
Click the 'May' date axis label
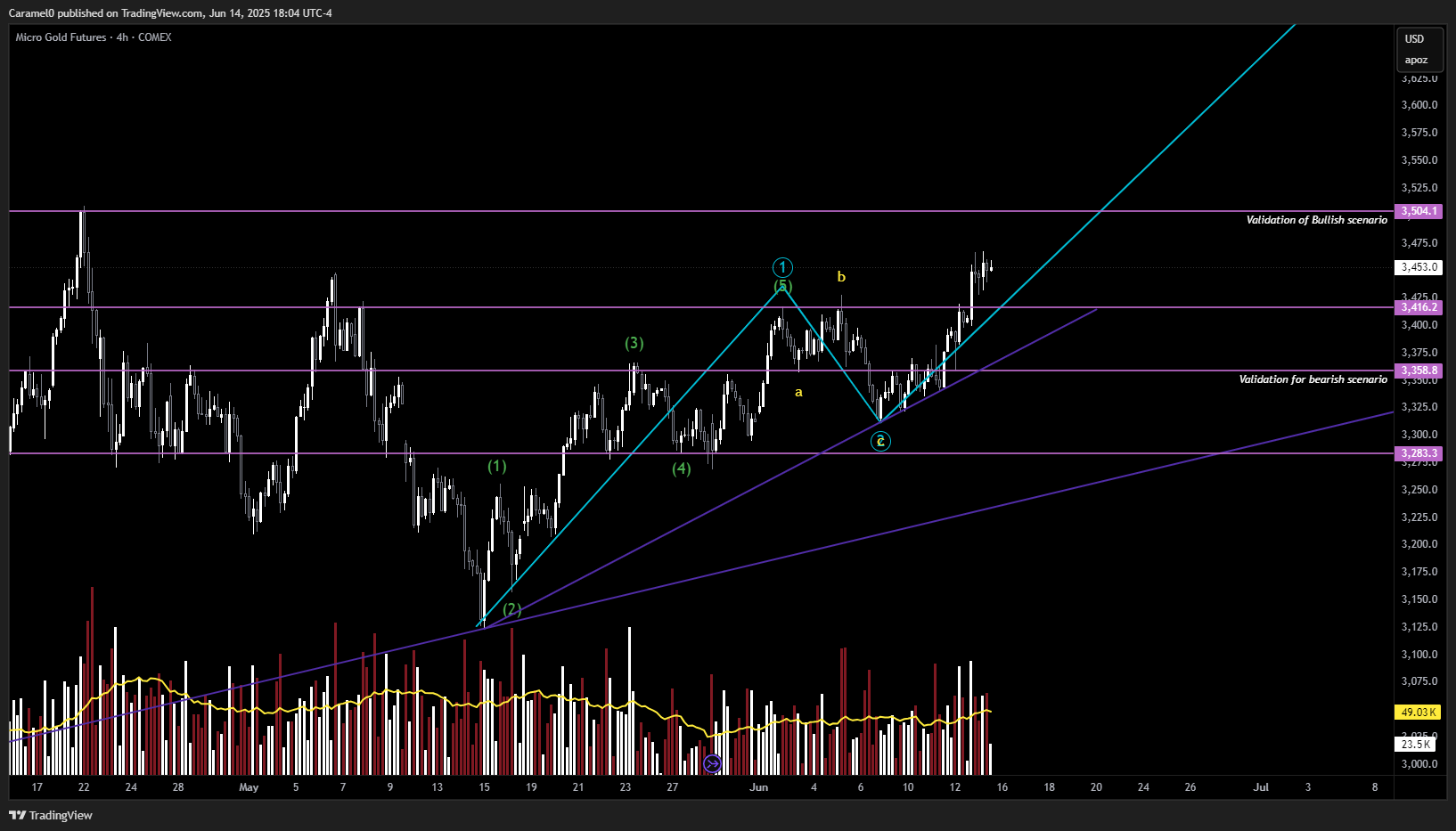(x=249, y=787)
